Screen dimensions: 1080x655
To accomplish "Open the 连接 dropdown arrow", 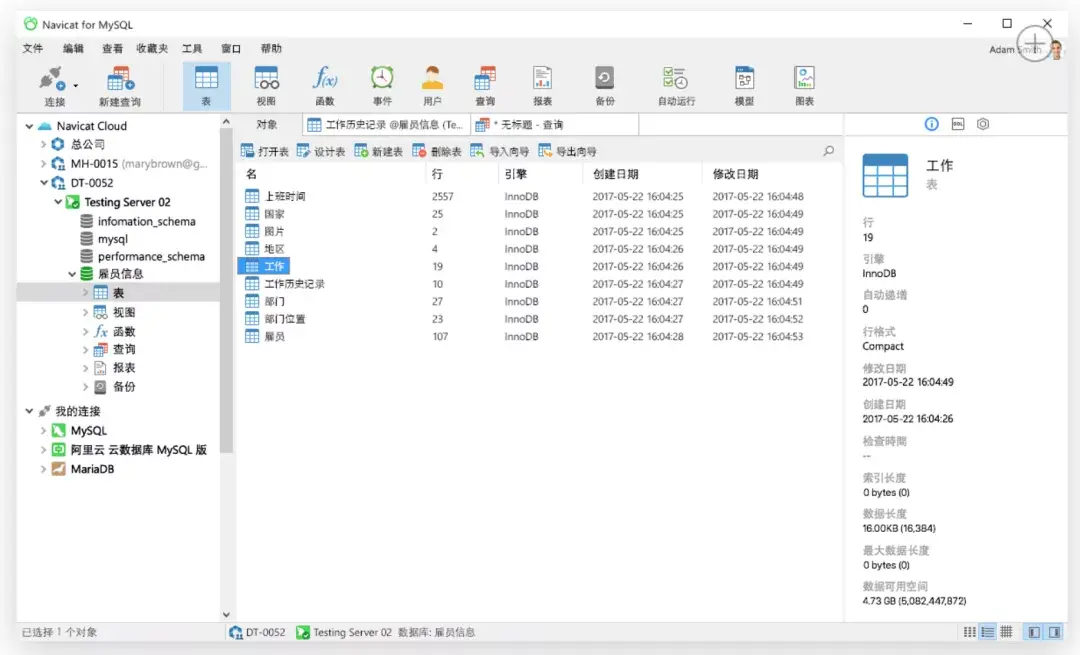I will pos(76,86).
